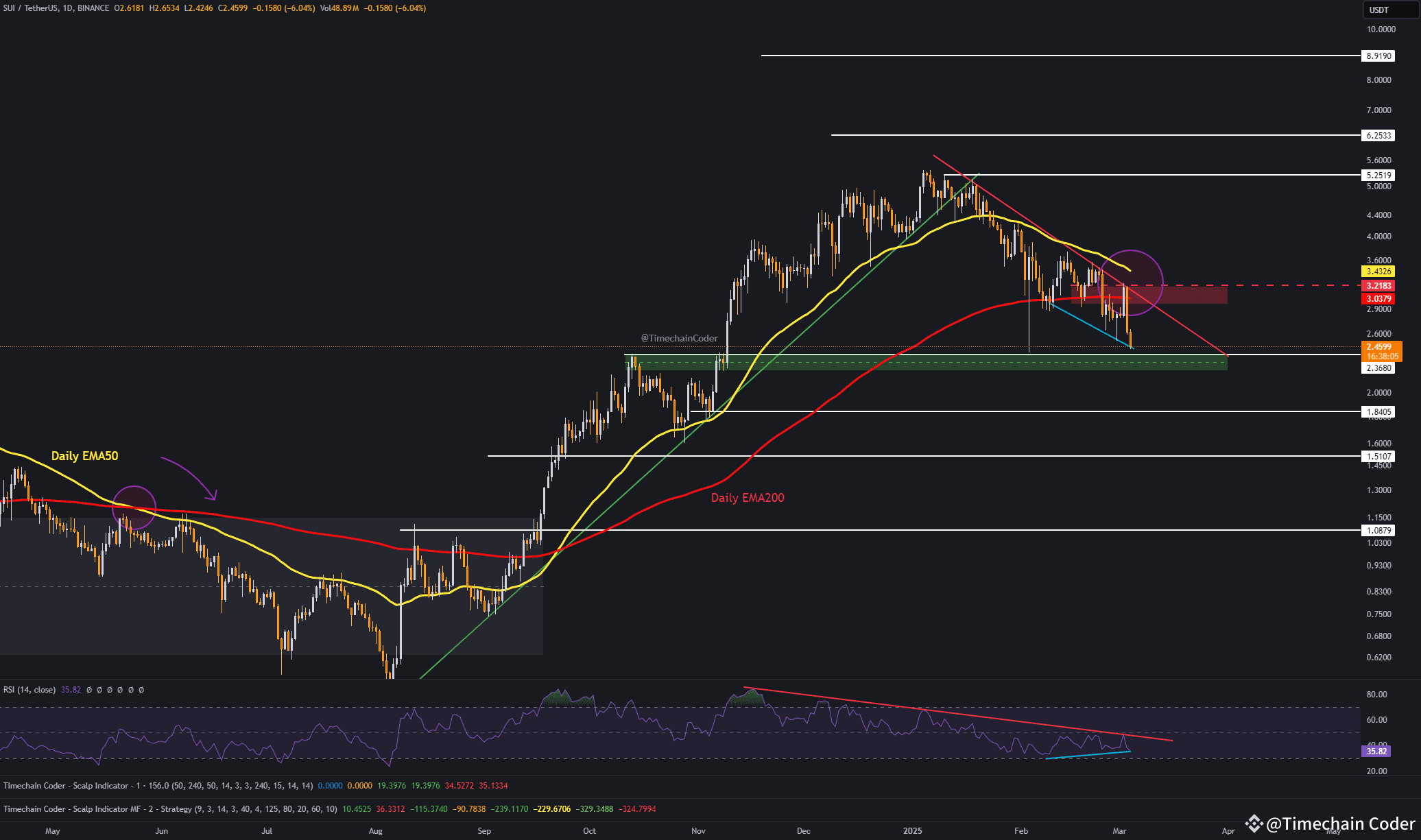
Task: Select the RSI (14, close) indicator legend
Action: (29, 690)
